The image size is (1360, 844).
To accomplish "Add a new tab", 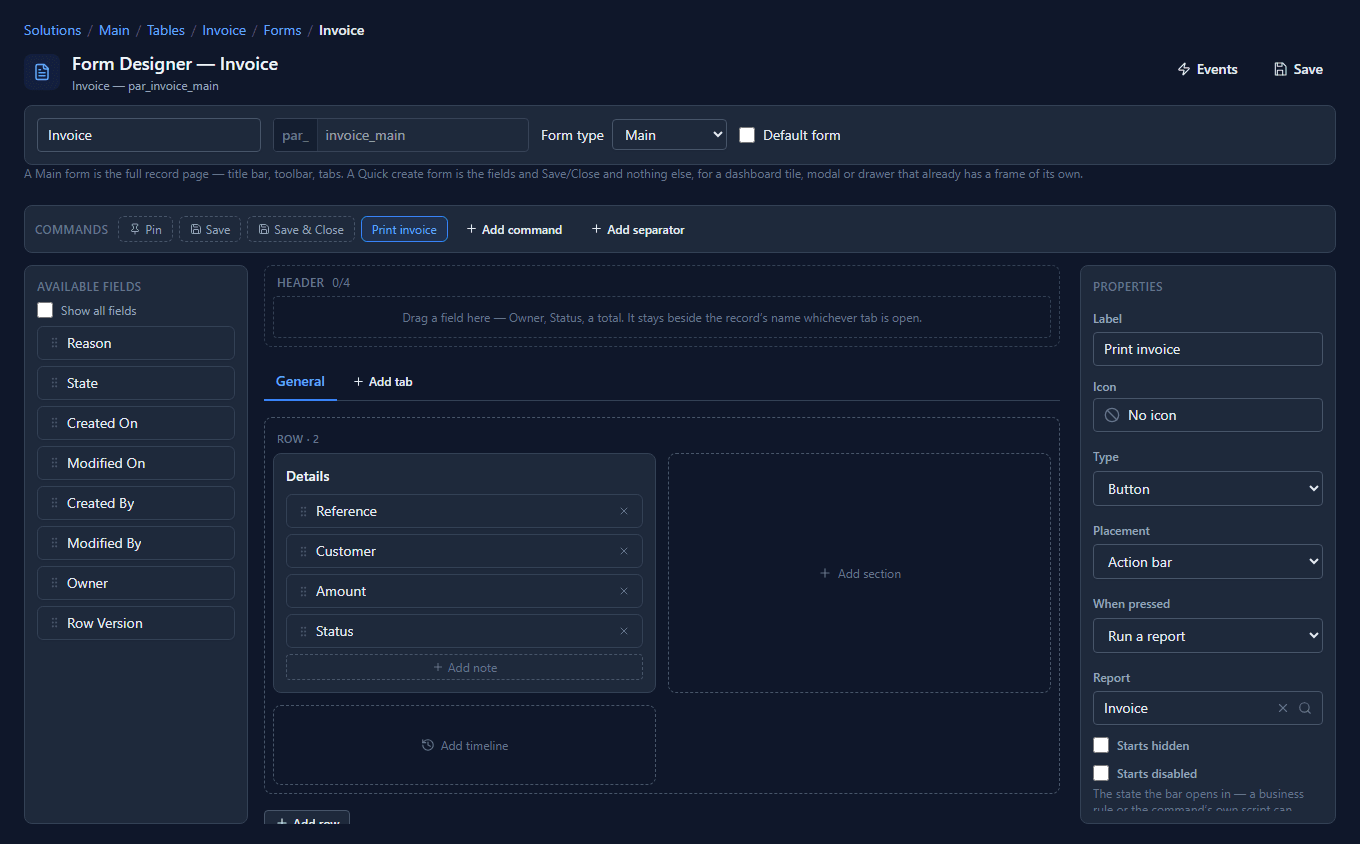I will (x=383, y=382).
